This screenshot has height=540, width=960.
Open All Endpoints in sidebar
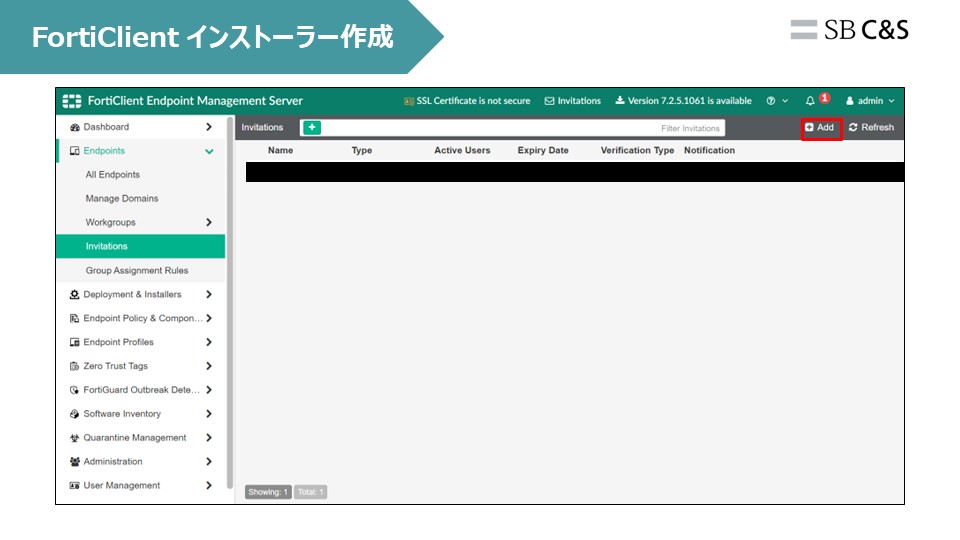coord(113,174)
